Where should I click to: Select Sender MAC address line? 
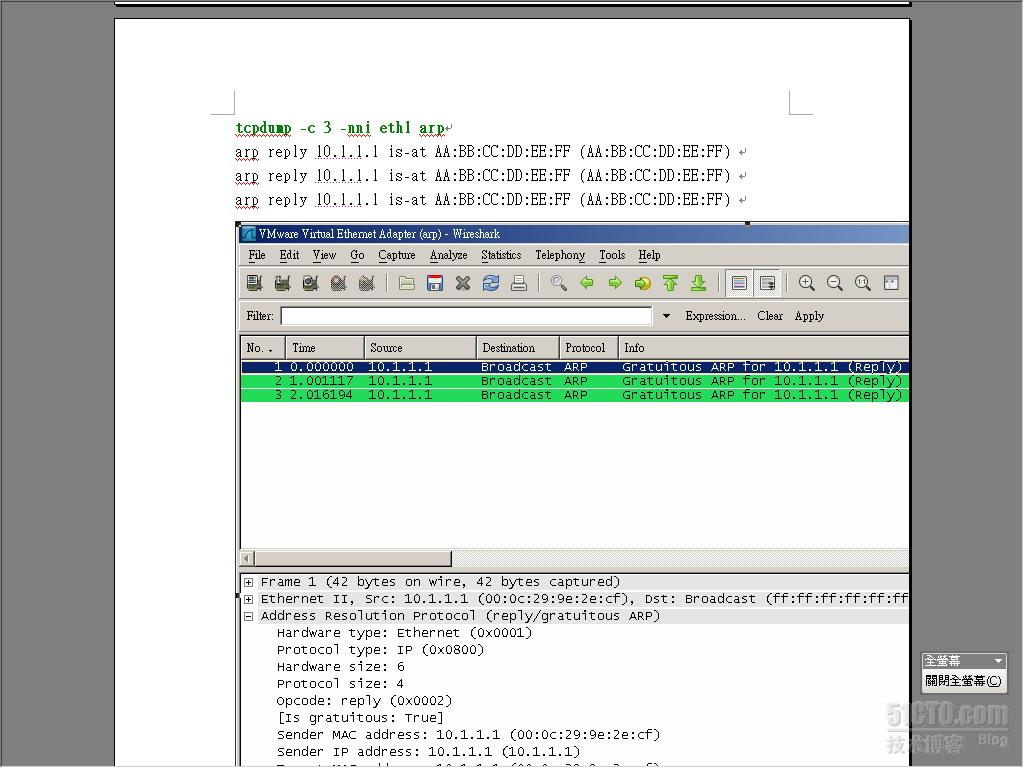click(468, 735)
